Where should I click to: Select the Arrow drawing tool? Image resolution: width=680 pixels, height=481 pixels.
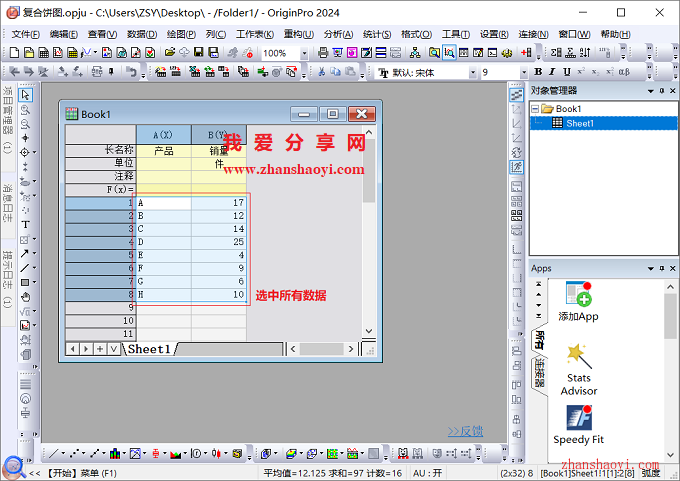(24, 253)
